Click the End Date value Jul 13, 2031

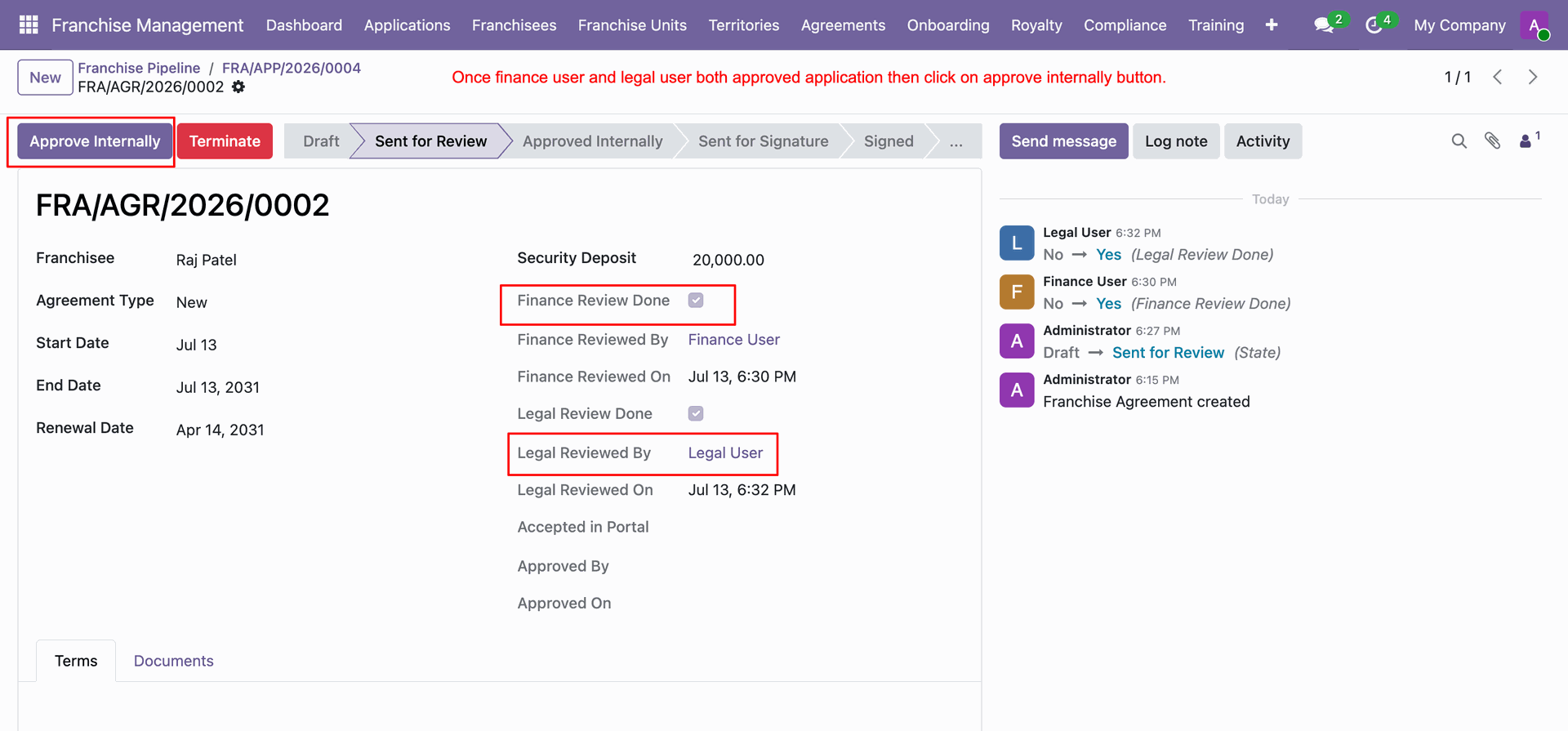pos(218,388)
